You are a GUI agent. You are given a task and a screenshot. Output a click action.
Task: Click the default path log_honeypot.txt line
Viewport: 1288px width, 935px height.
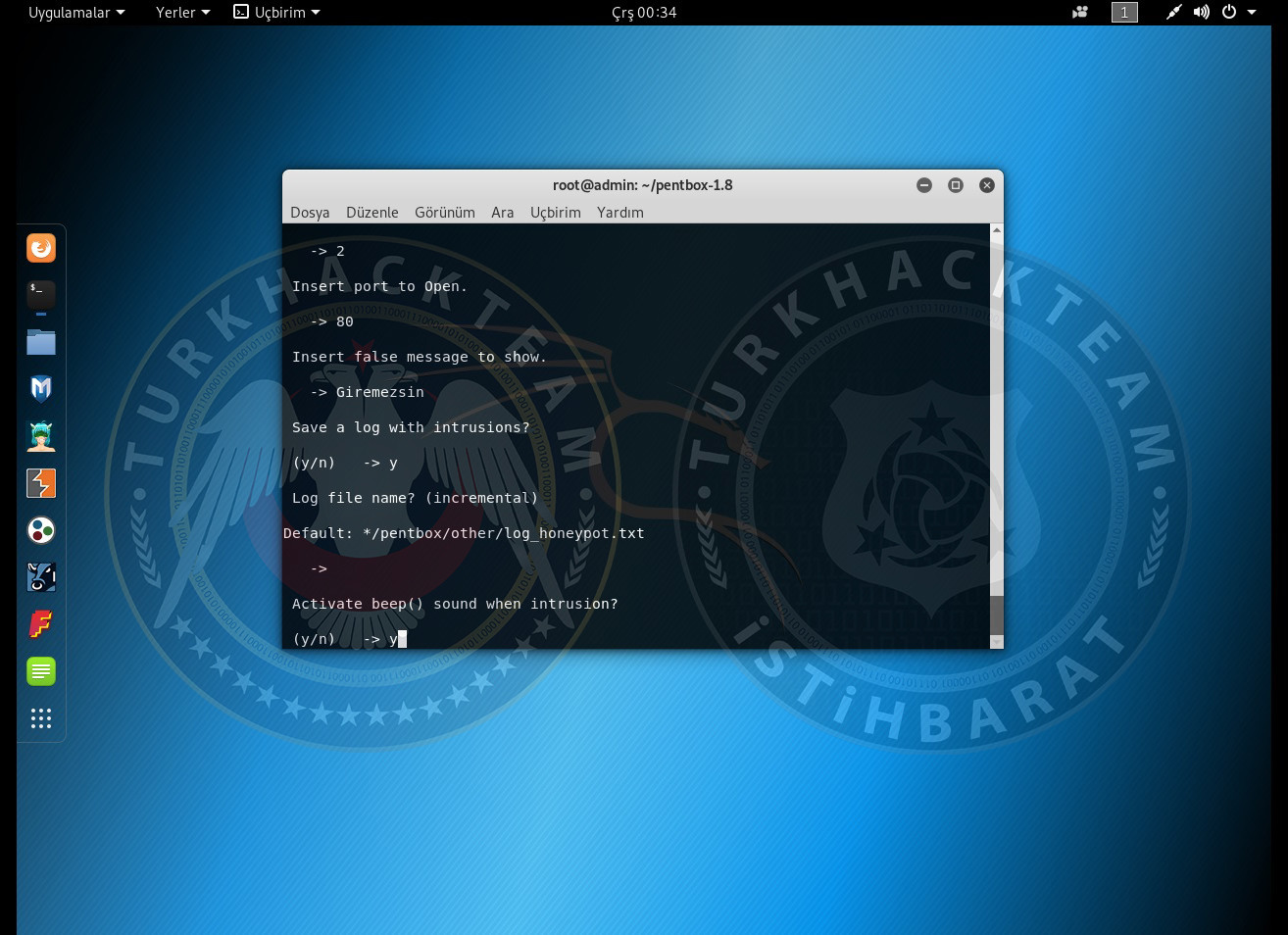click(x=464, y=533)
